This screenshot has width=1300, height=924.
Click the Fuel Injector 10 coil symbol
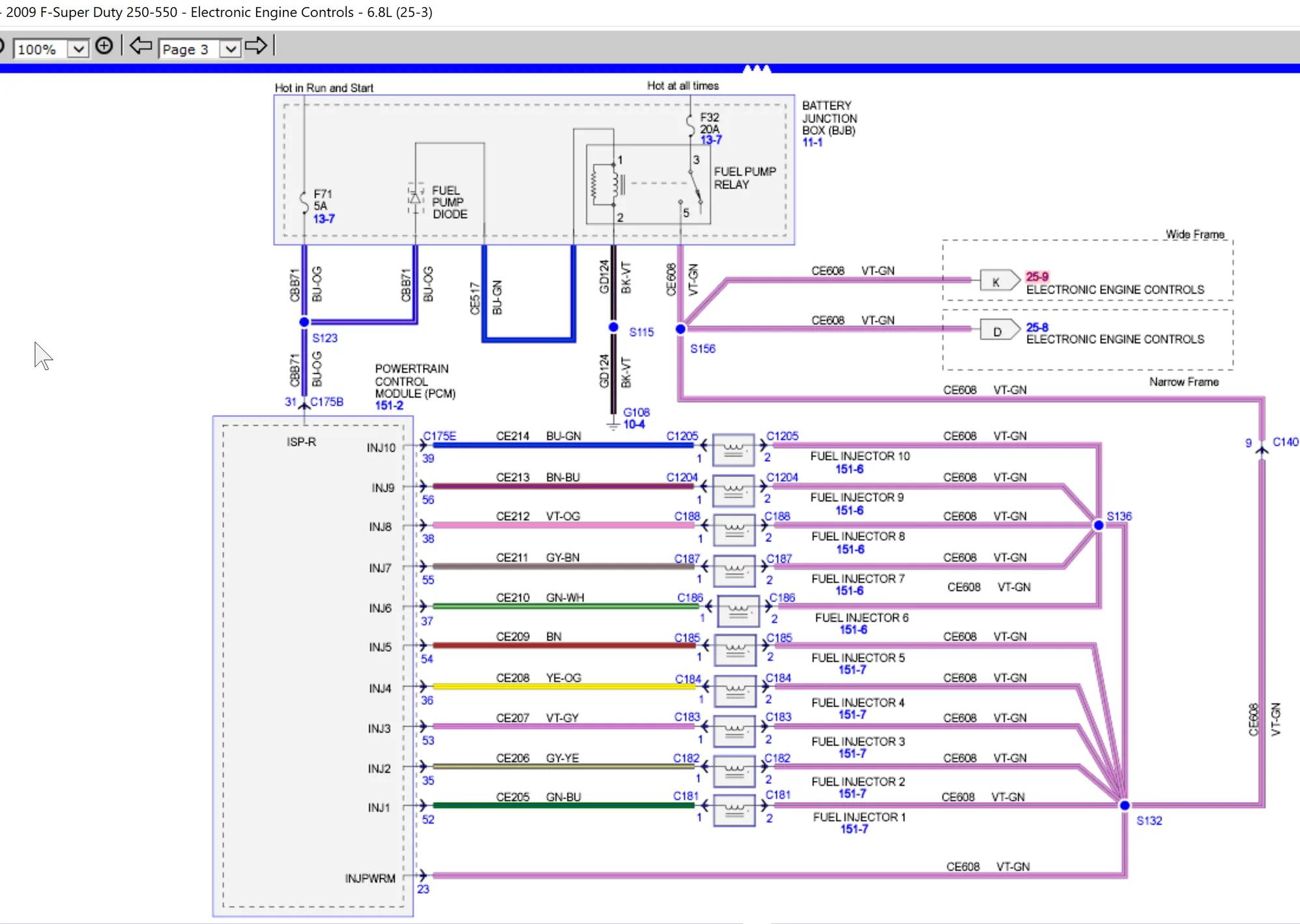coord(734,450)
